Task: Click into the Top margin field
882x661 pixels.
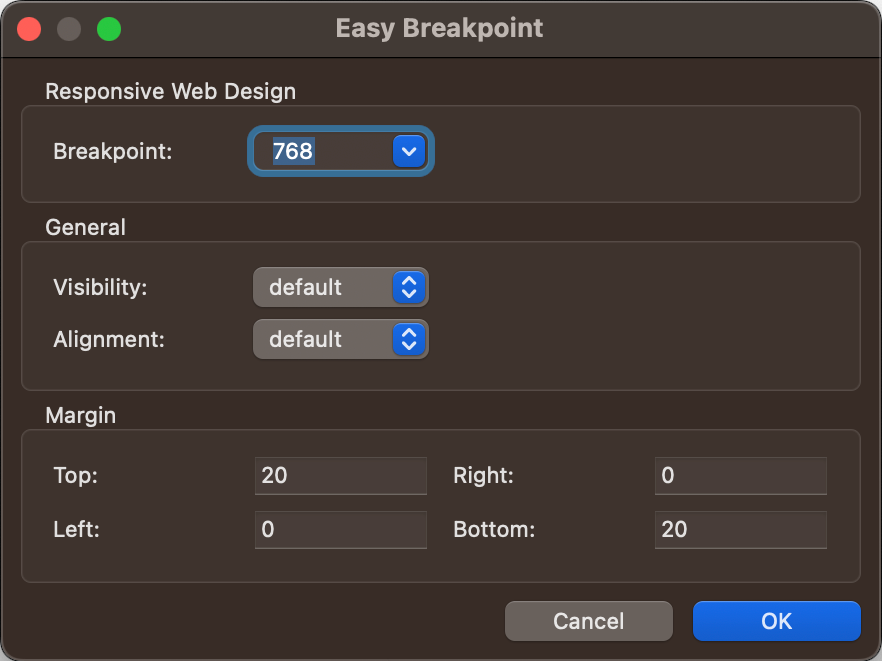Action: [x=341, y=476]
